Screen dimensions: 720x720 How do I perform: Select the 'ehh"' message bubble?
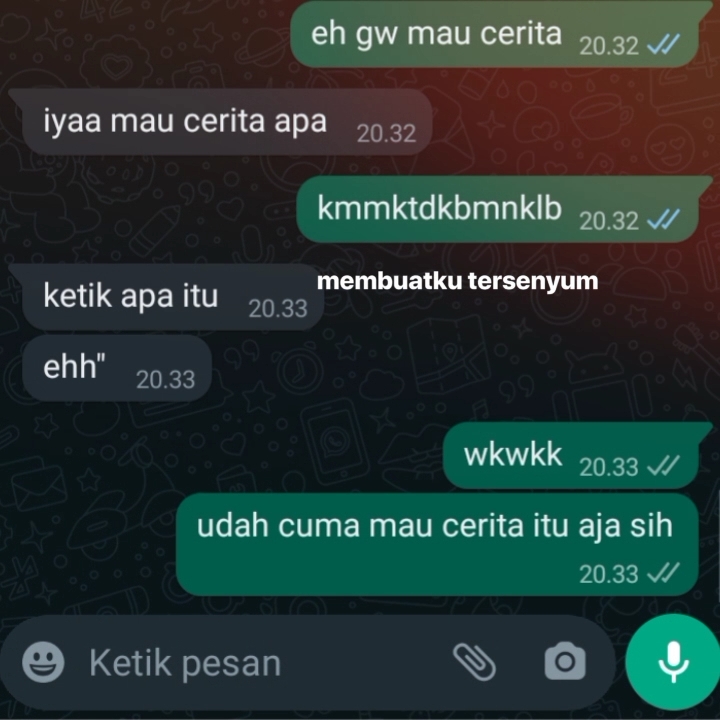point(117,368)
